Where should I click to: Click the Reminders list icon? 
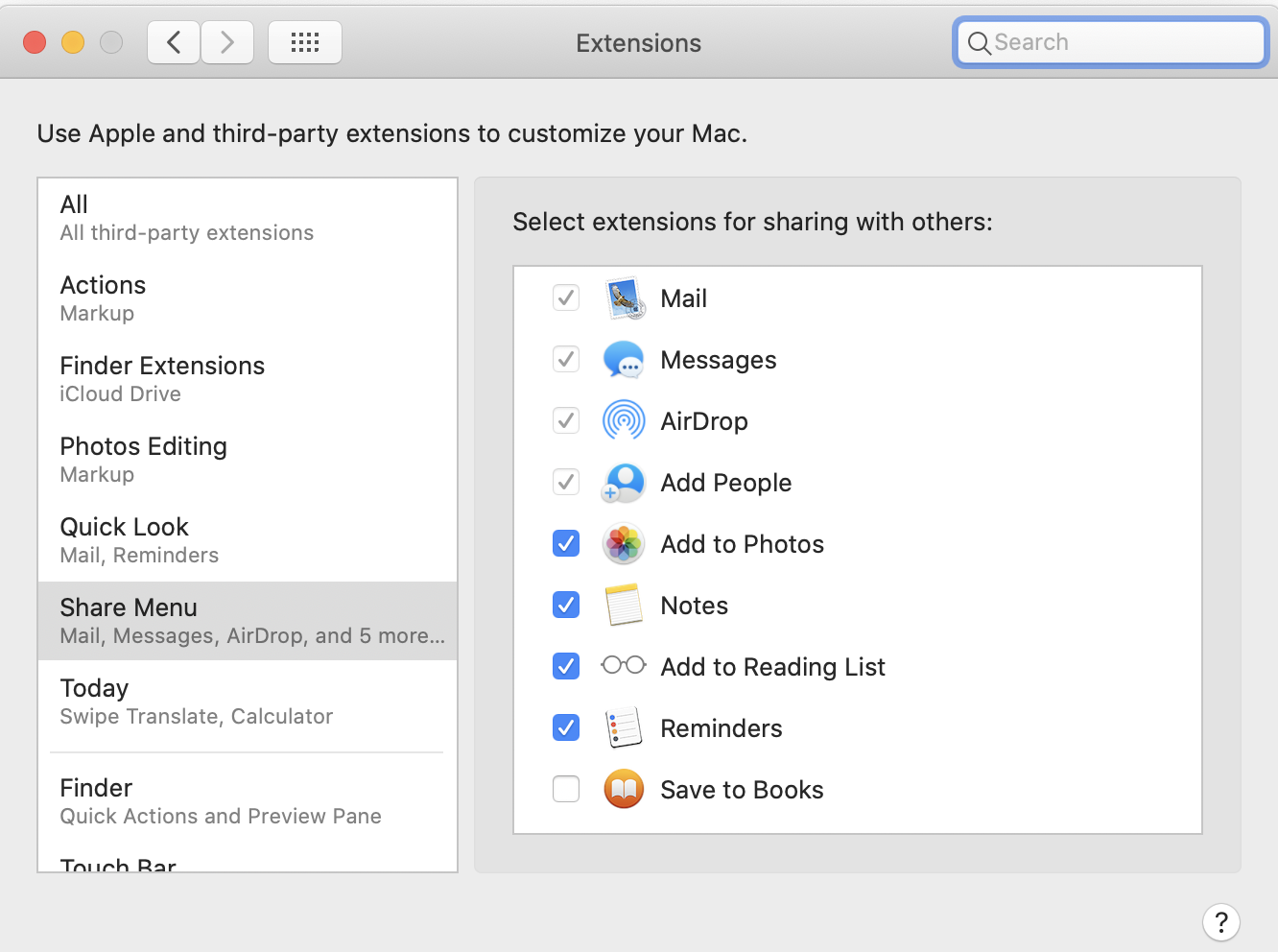pos(624,728)
